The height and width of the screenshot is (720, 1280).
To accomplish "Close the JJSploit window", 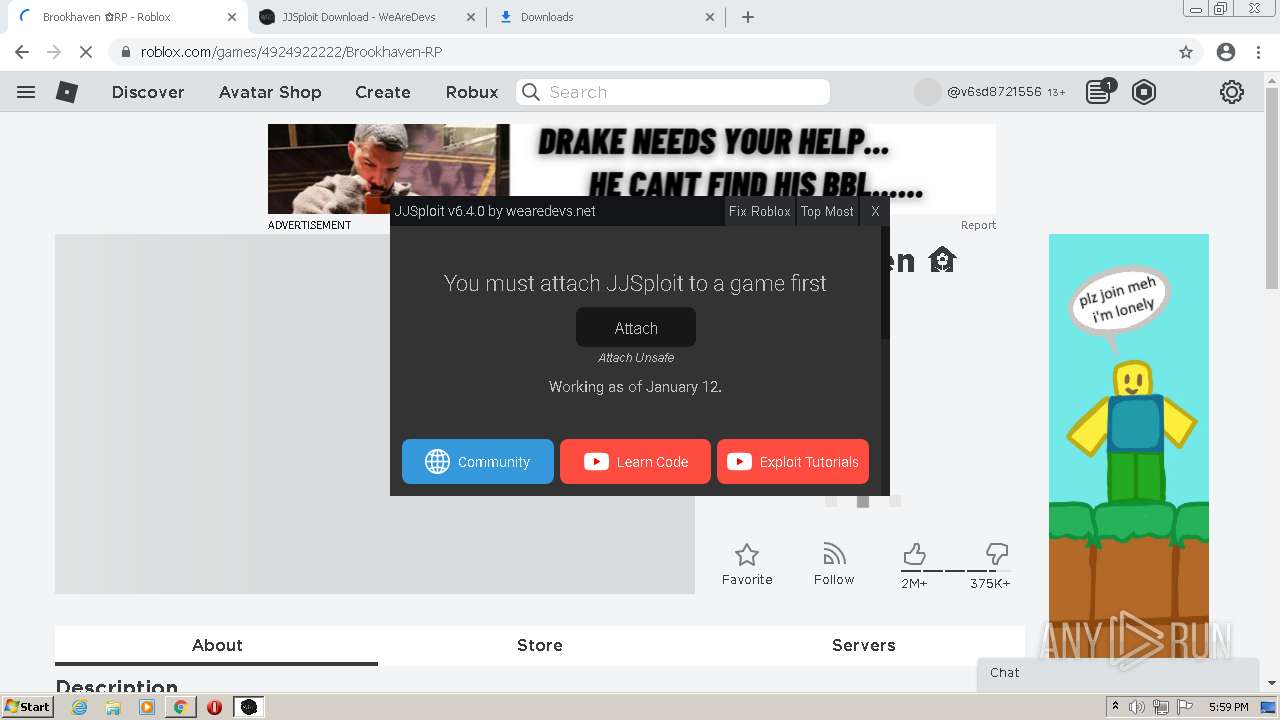I will coord(875,211).
